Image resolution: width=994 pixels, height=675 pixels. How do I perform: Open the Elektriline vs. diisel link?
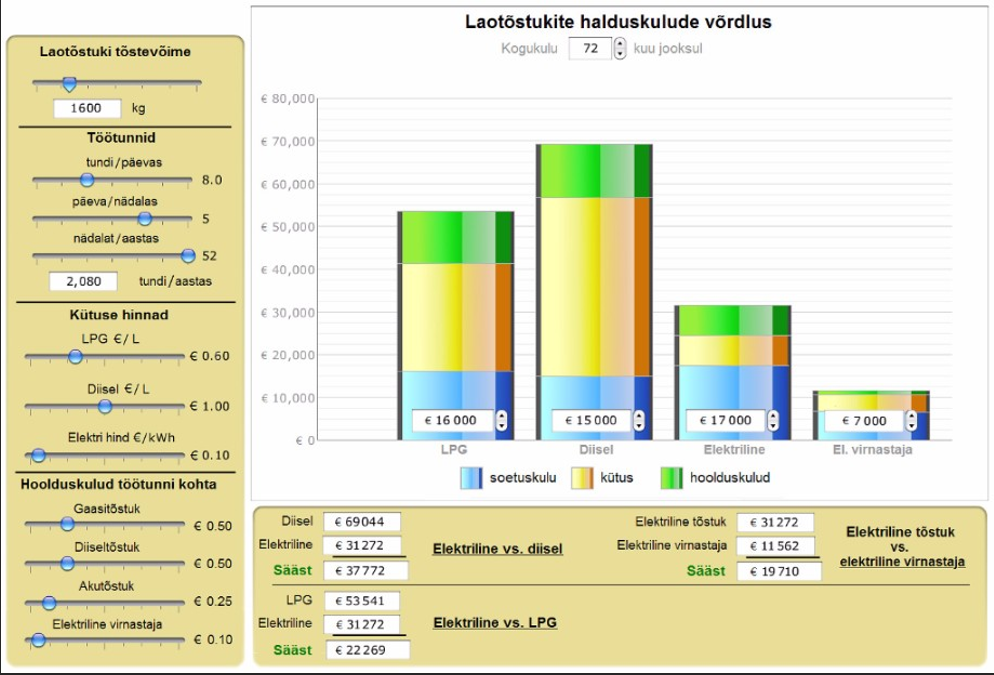[497, 548]
